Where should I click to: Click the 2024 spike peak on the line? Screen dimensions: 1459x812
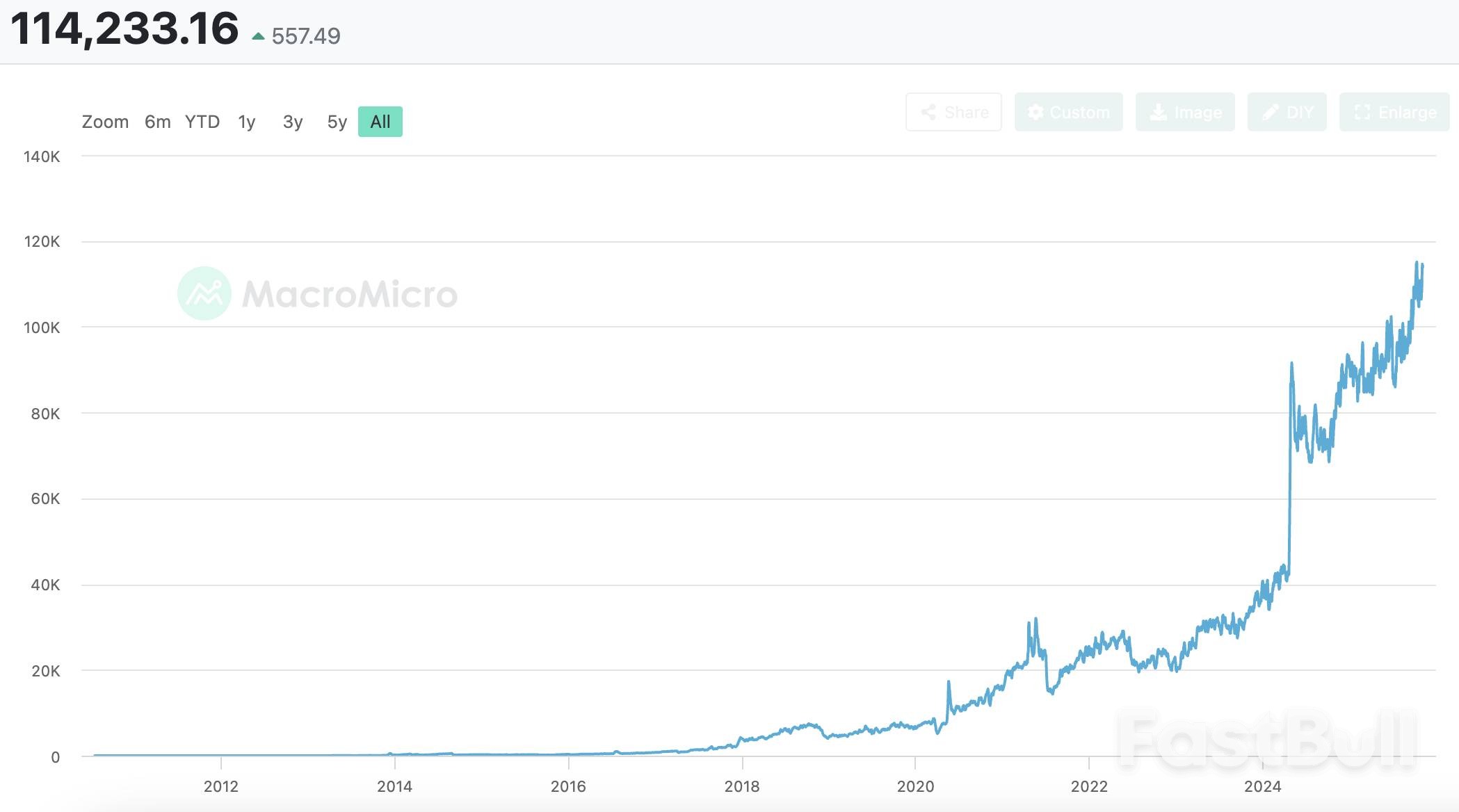[1291, 364]
